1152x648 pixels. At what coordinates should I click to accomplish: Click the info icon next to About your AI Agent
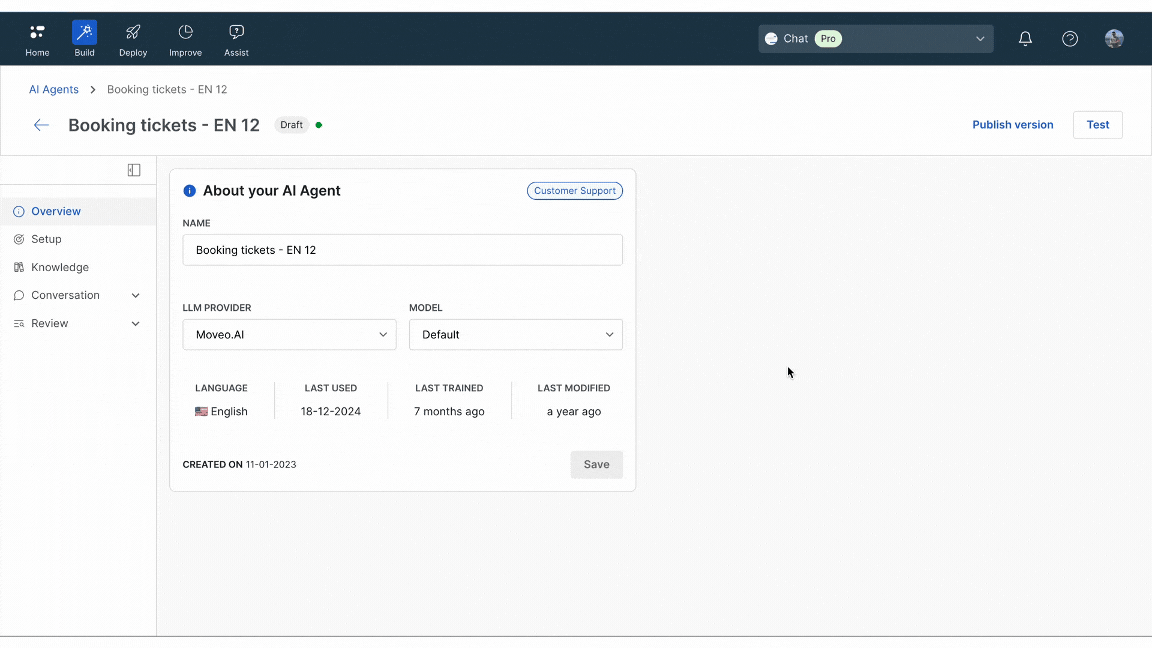[x=190, y=191]
